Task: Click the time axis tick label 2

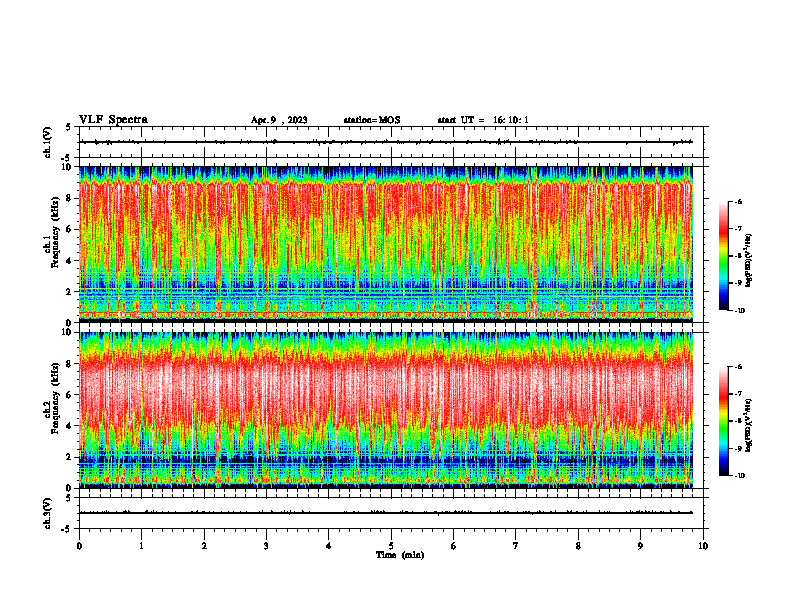Action: pos(204,546)
